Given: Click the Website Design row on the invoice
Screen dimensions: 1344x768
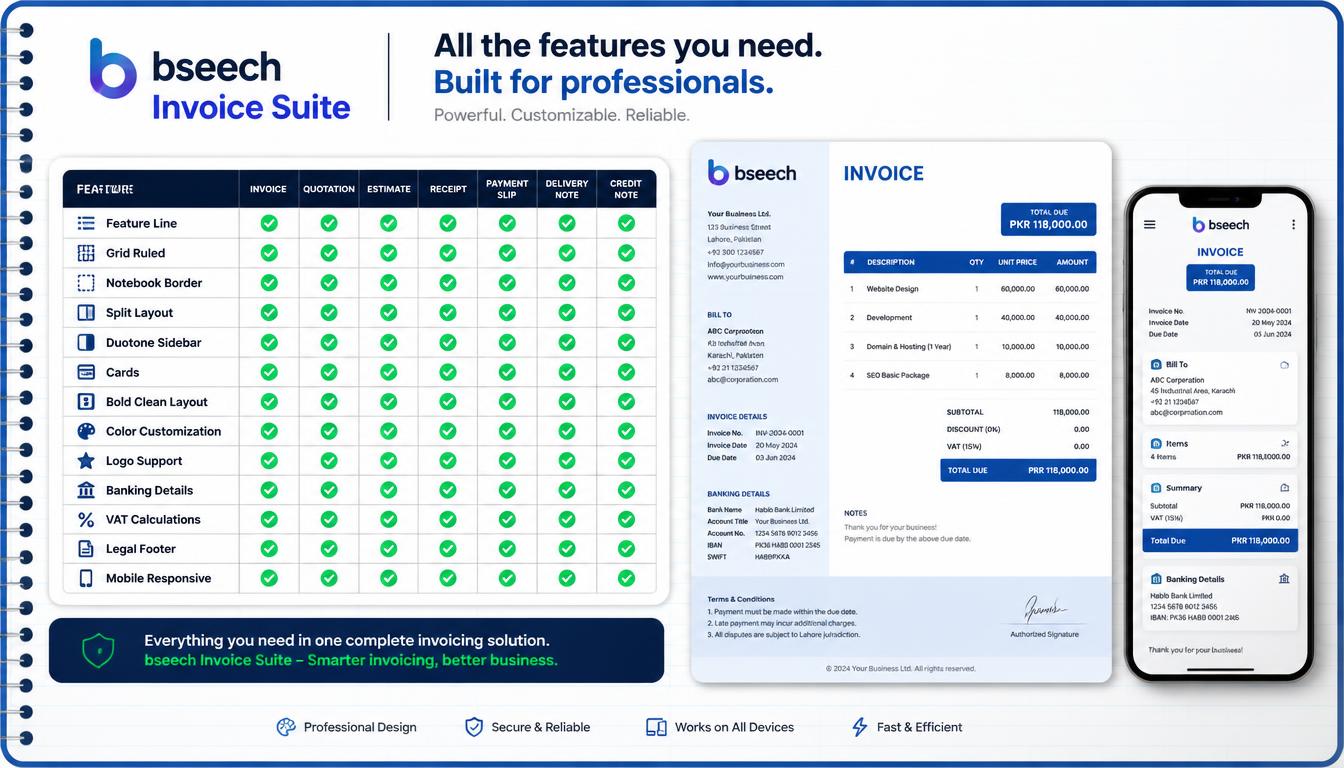Looking at the screenshot, I should point(970,289).
